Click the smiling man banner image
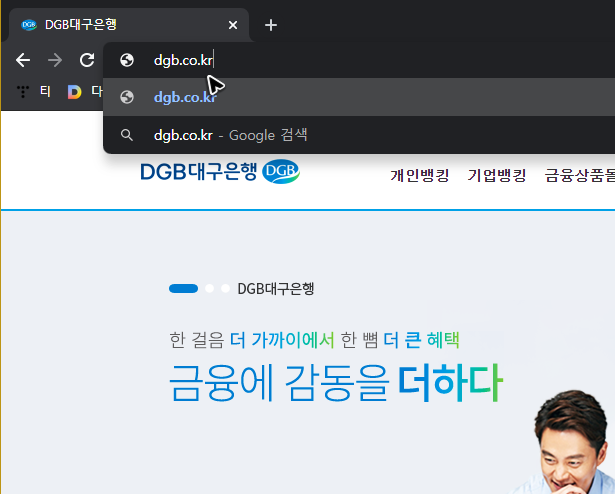 coord(567,442)
